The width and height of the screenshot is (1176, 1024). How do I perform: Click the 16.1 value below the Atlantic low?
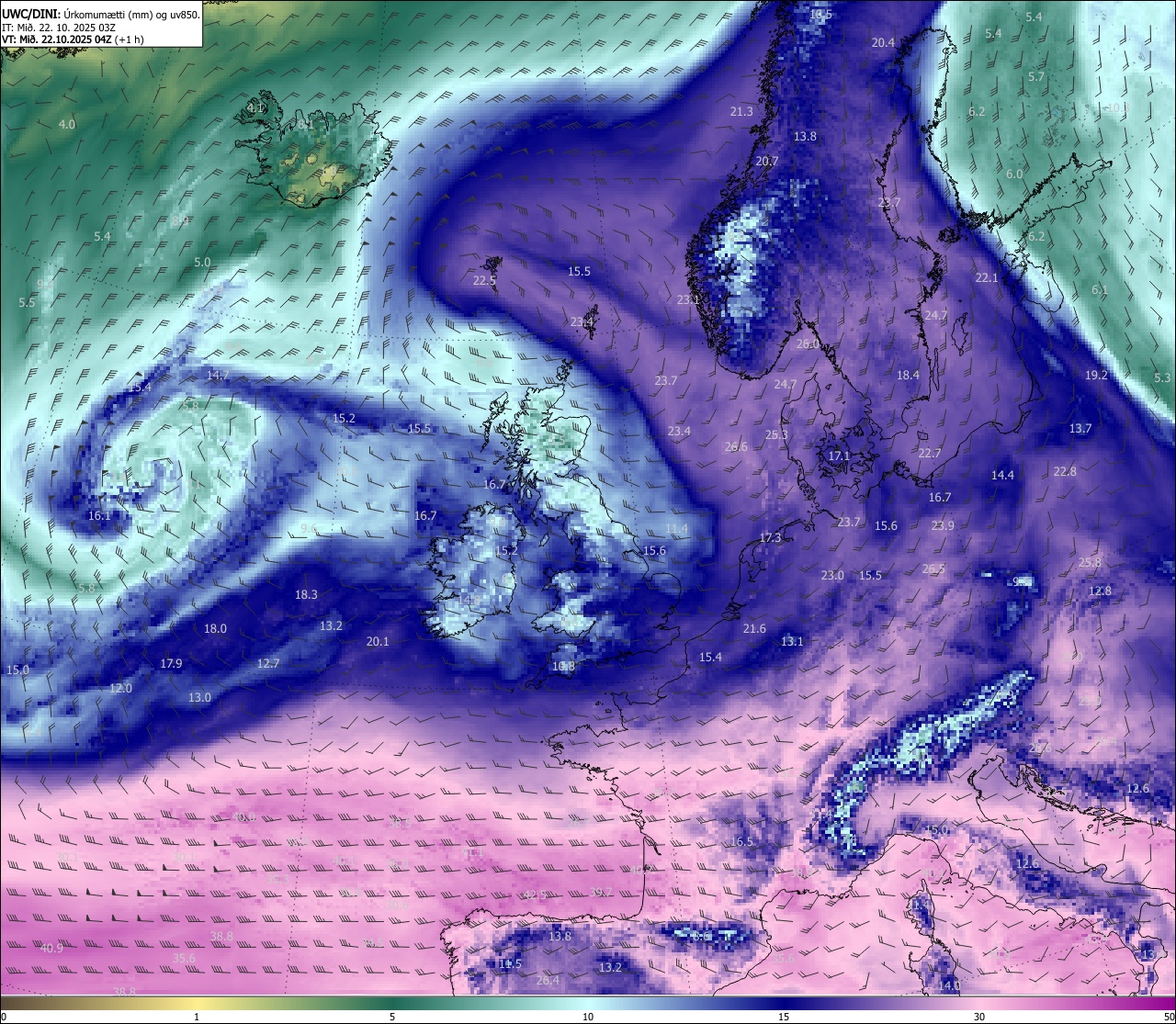pos(99,516)
